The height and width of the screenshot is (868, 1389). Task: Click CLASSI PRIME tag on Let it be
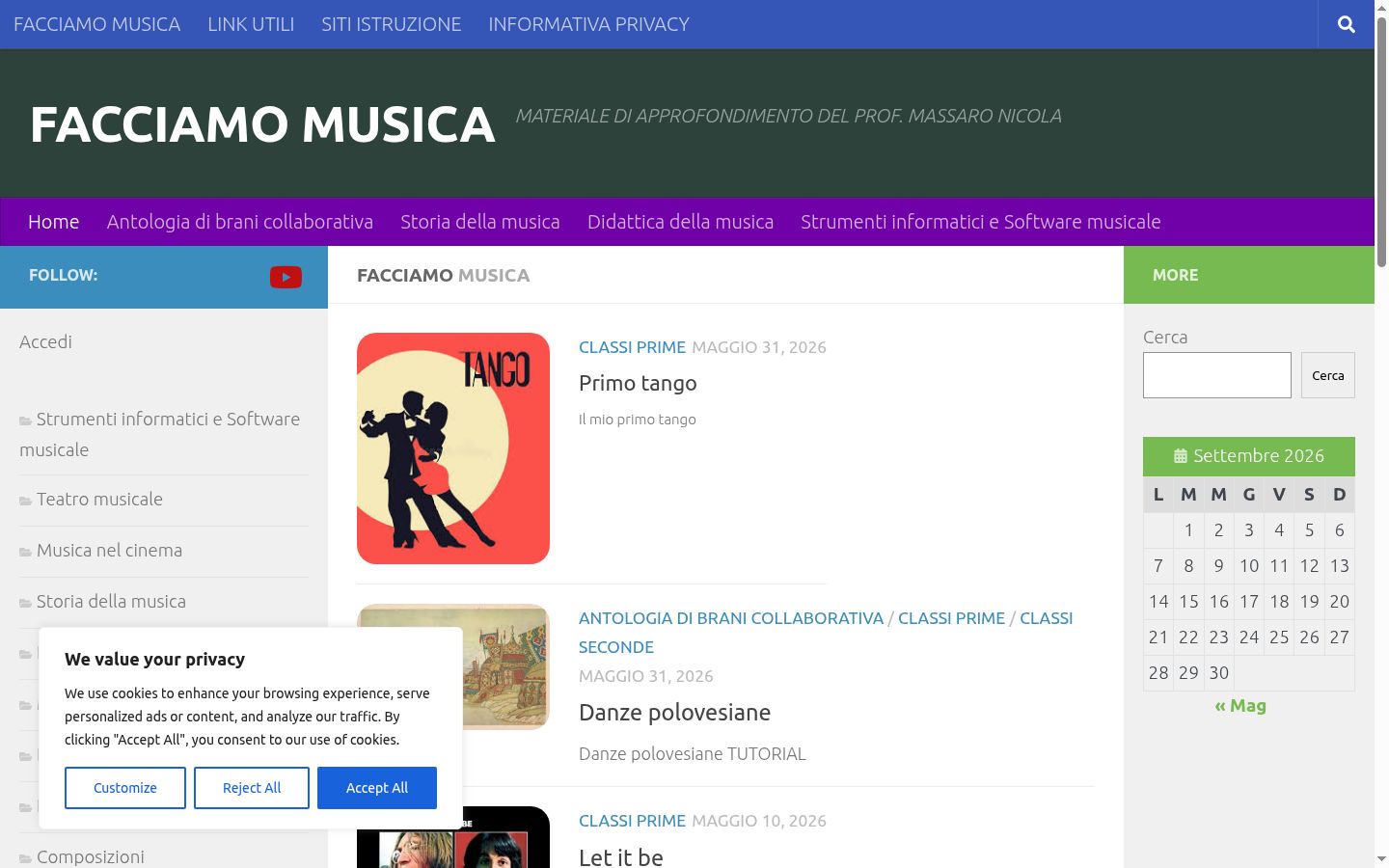(632, 821)
